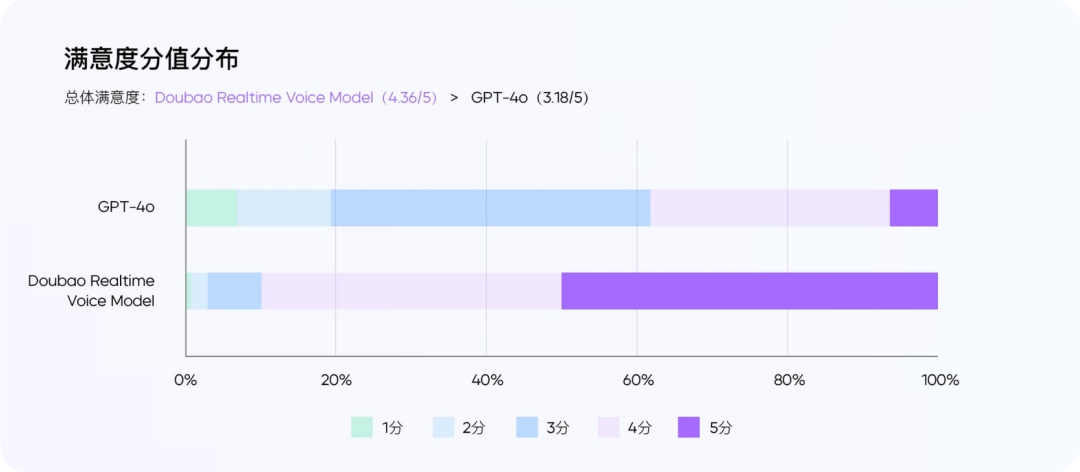Select GPT-4o's green 1分 bar segment

[x=212, y=208]
